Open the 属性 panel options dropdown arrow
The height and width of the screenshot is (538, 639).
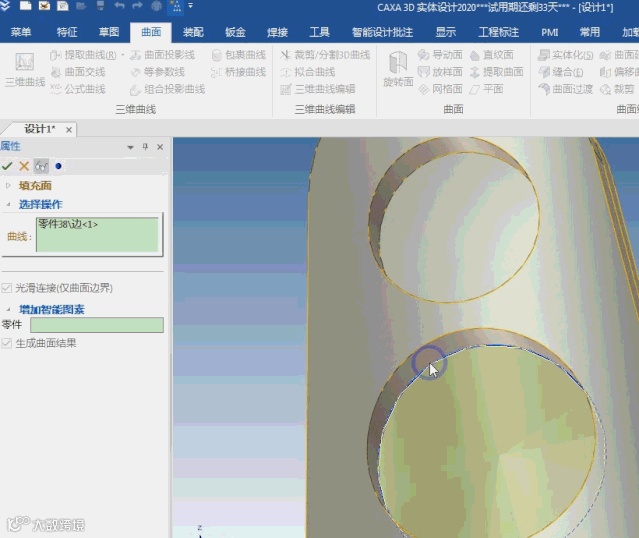pos(130,147)
